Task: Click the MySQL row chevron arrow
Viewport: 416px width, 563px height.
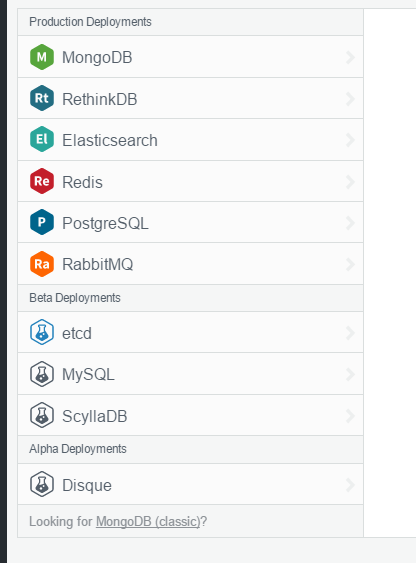Action: 350,374
